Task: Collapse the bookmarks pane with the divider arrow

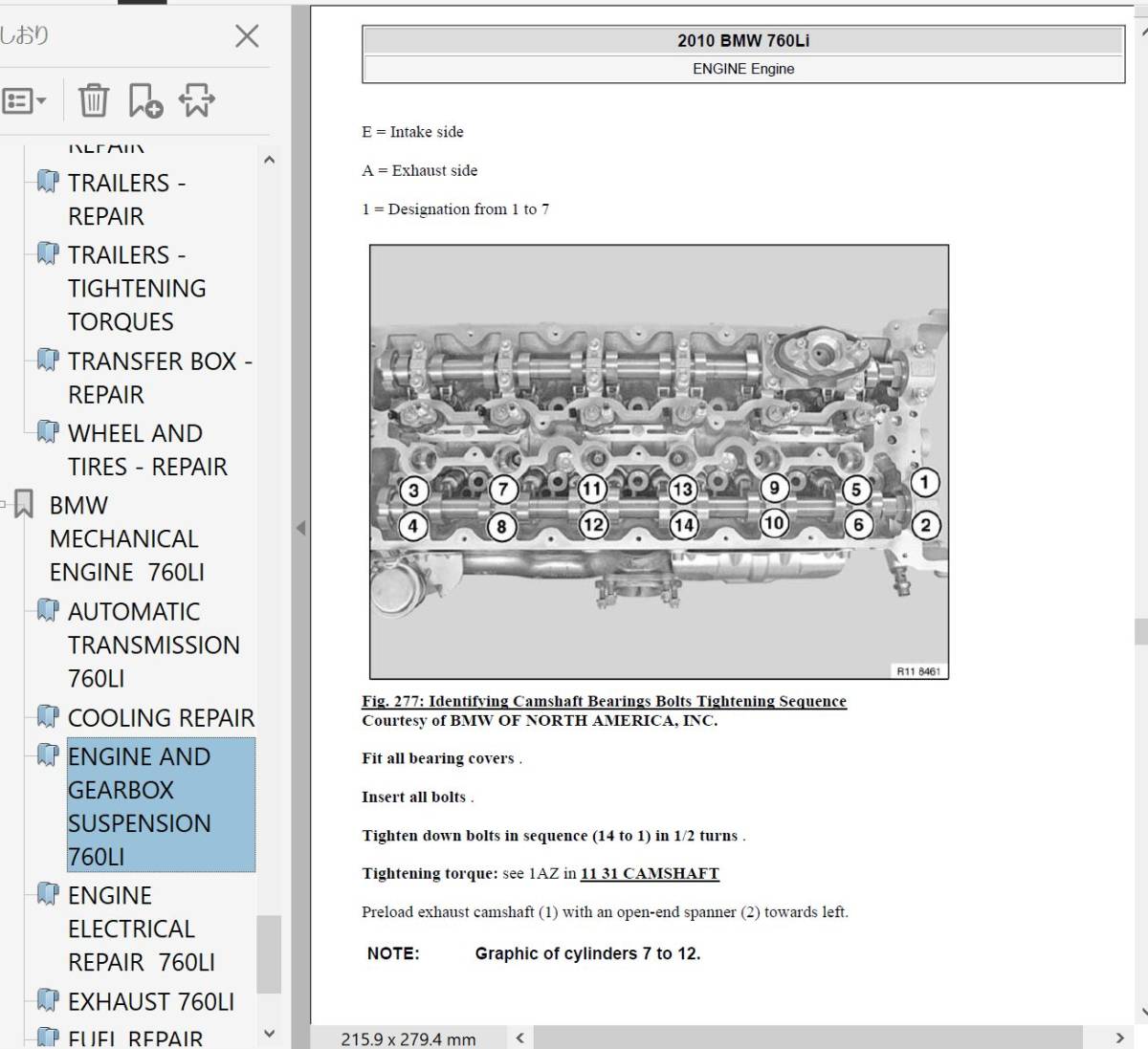Action: (x=300, y=527)
